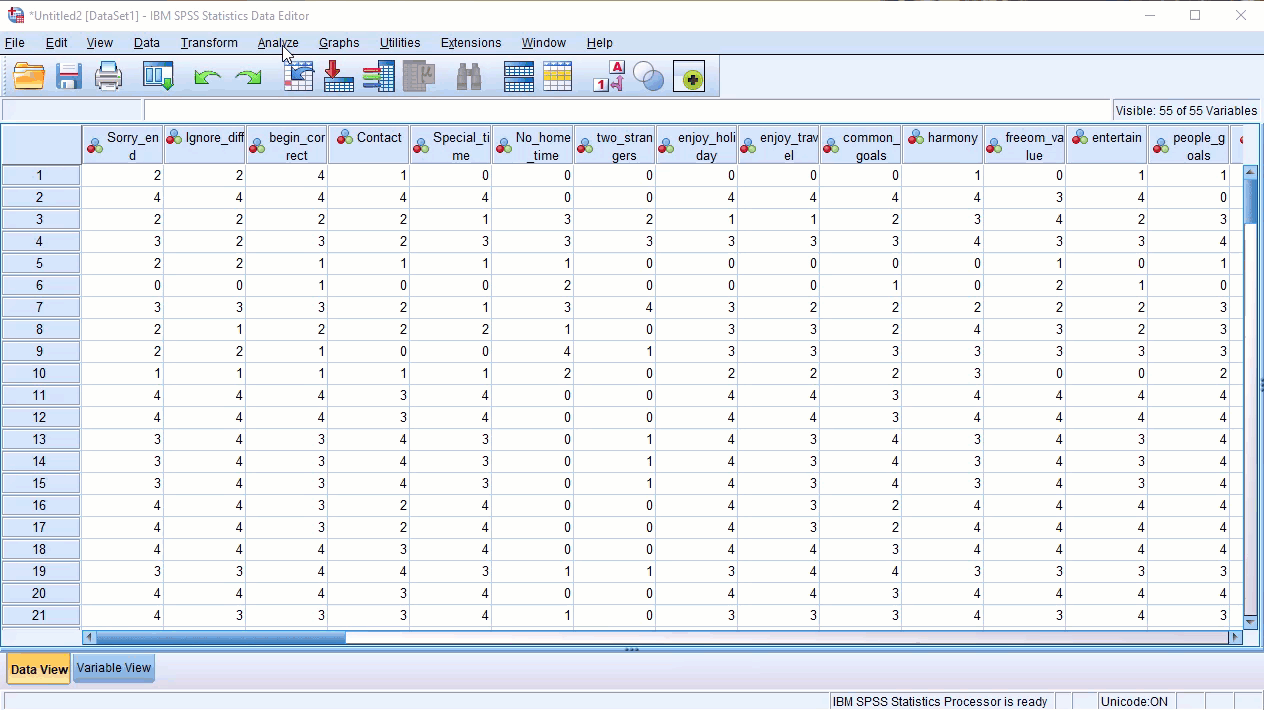Undo the last action
Image resolution: width=1264 pixels, height=710 pixels.
tap(207, 76)
